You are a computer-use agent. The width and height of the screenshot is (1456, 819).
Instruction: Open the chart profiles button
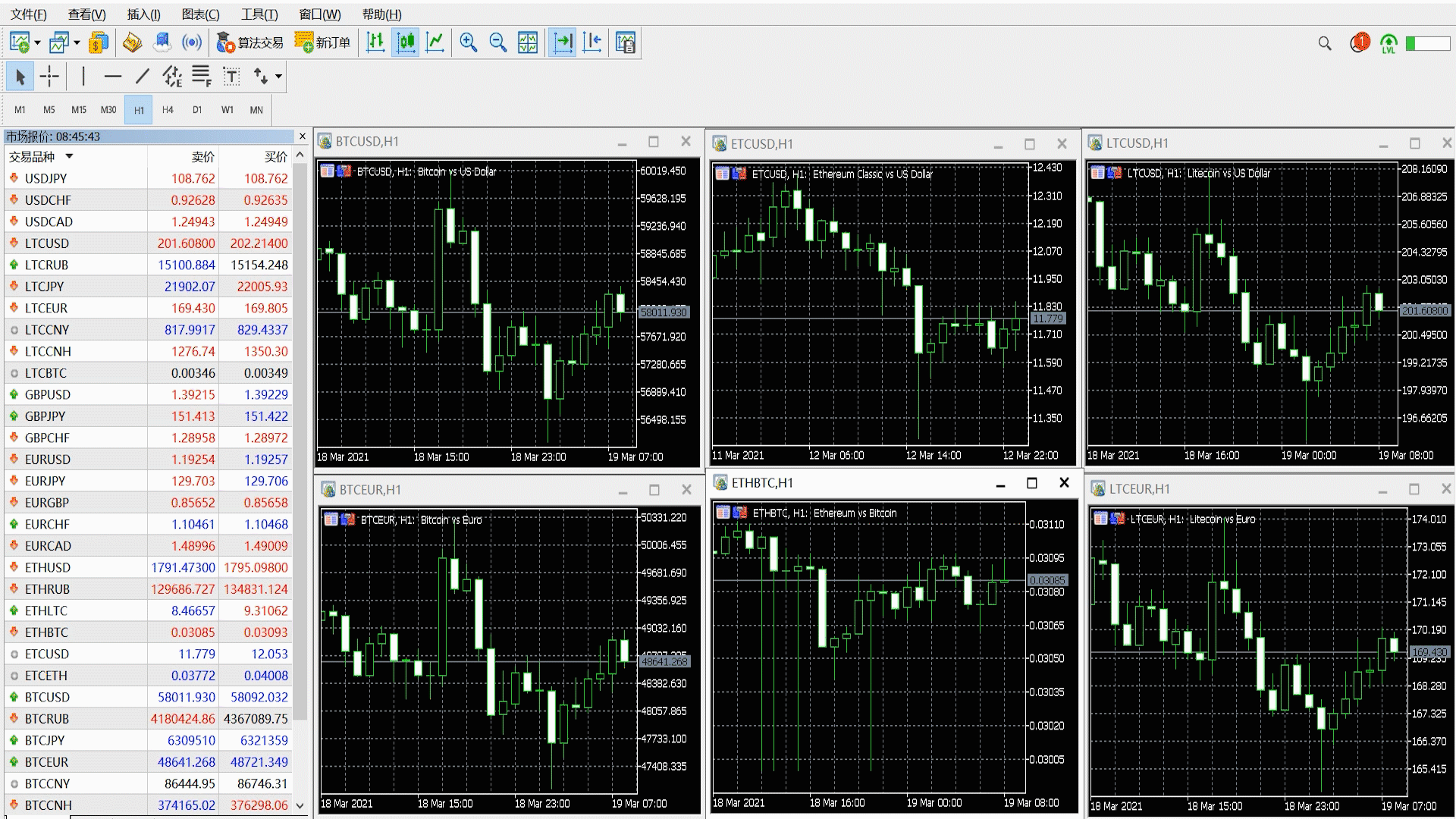click(x=59, y=42)
